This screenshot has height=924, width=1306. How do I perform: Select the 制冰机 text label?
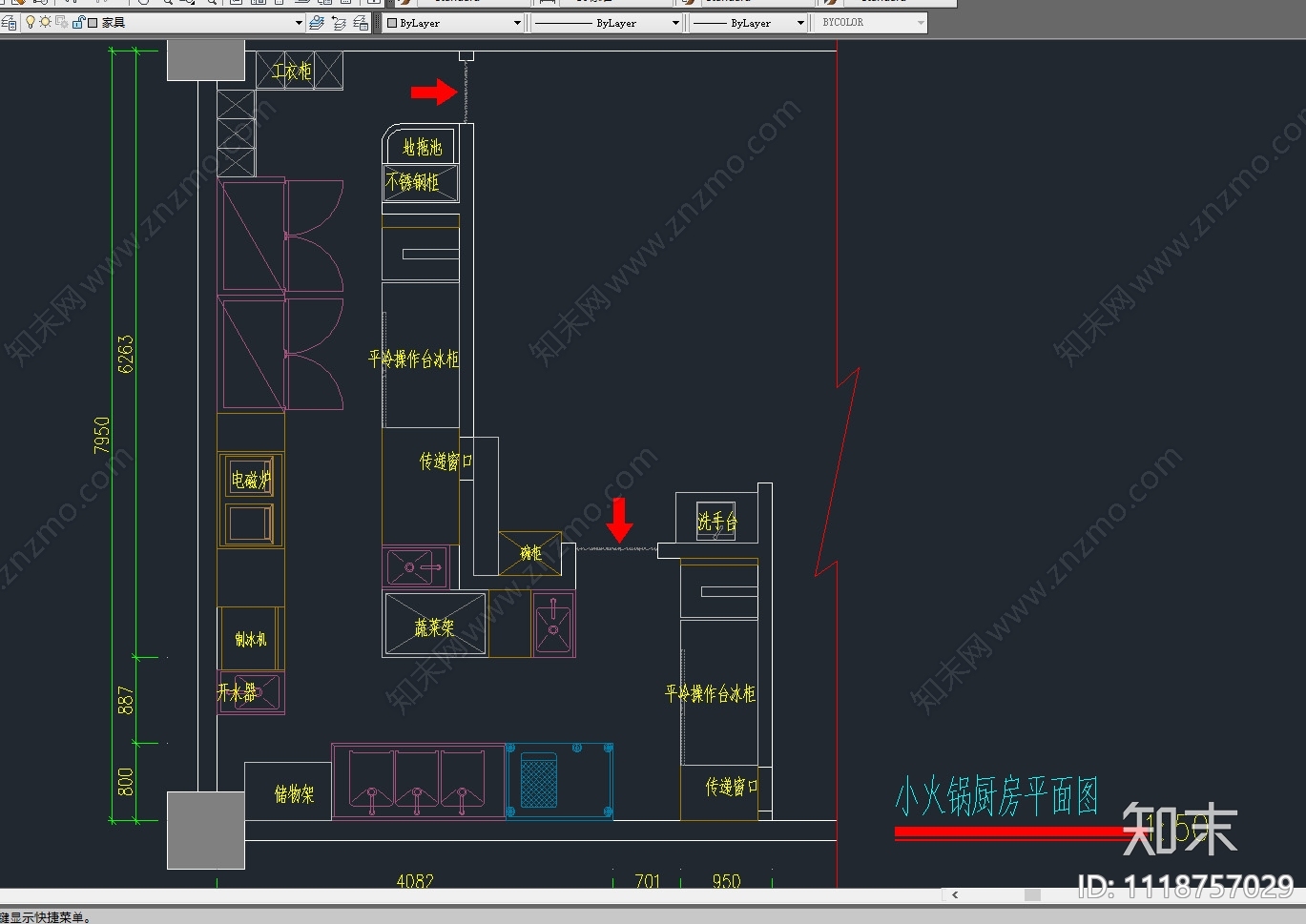tap(251, 639)
